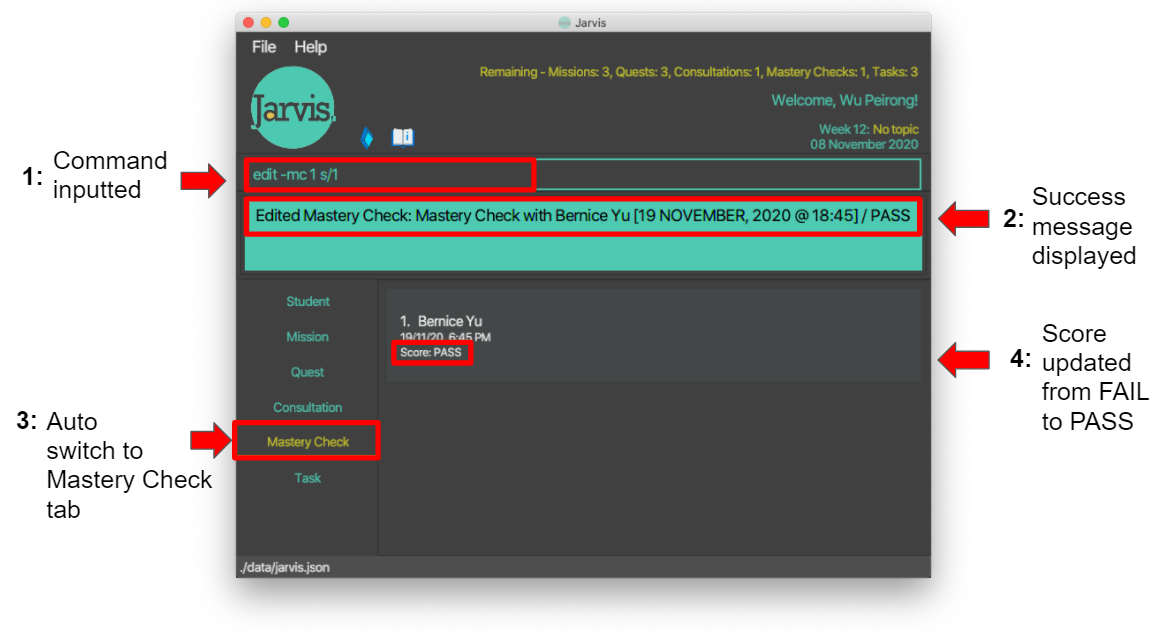
Task: Minimize Jarvis window with yellow button
Action: coord(266,22)
